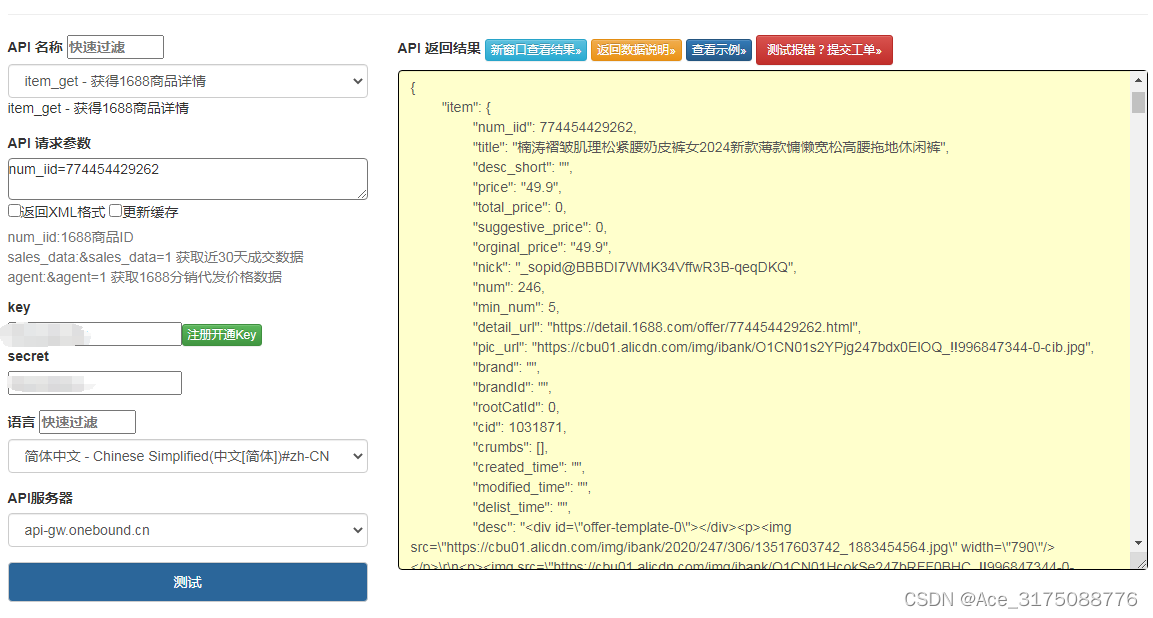Click the 查看示例 button
Screen dimensions: 1153x618
(718, 49)
